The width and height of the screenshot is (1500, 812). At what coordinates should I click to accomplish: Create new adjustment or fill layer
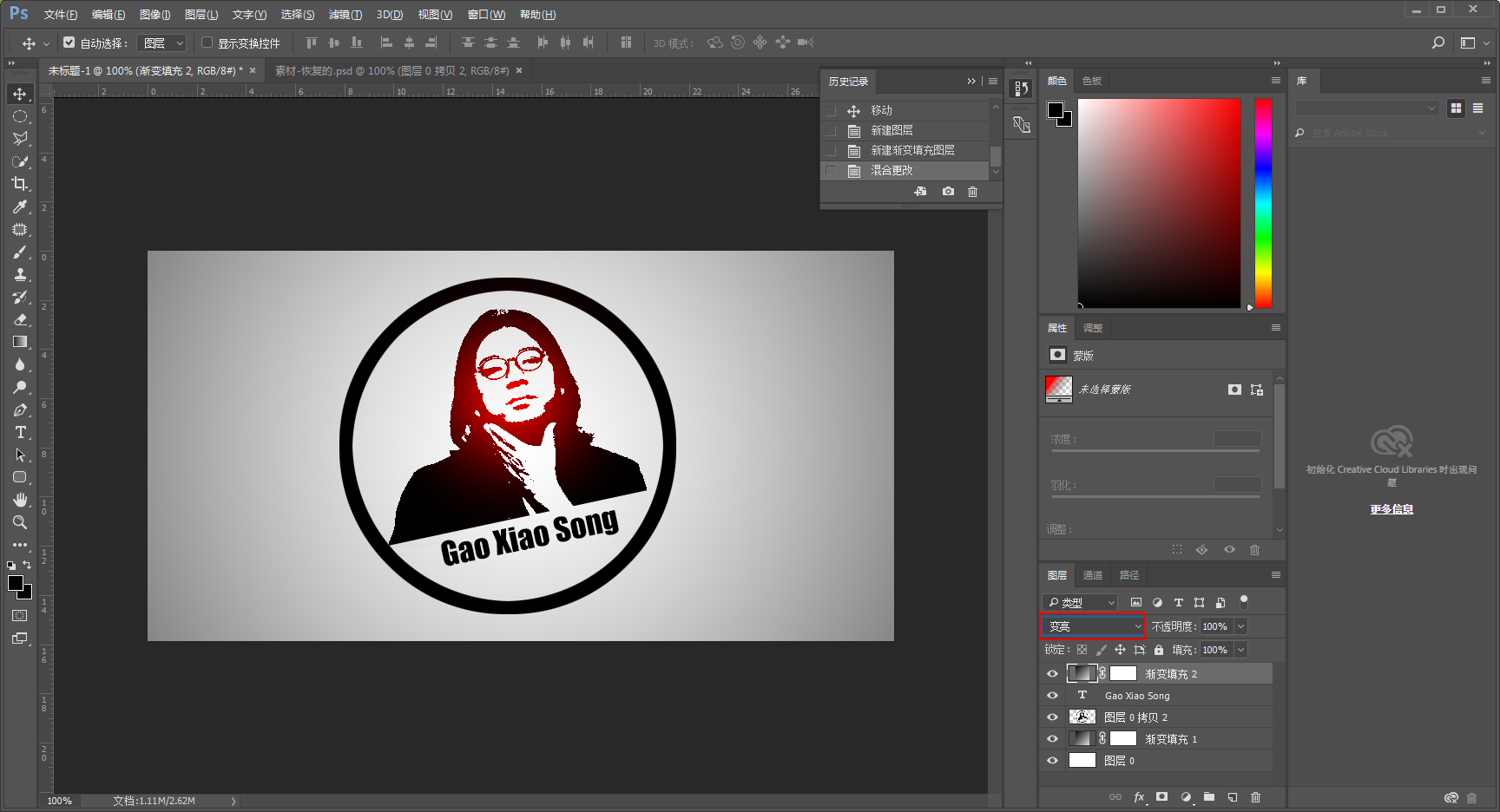point(1186,797)
